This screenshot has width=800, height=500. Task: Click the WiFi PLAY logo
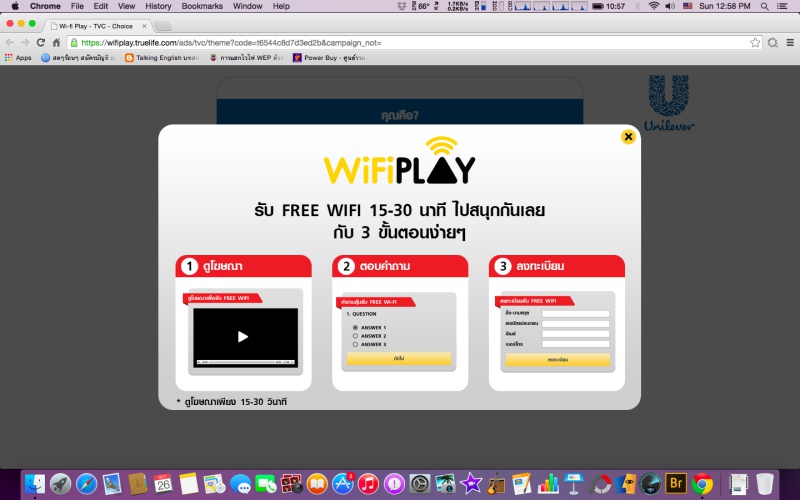tap(399, 161)
